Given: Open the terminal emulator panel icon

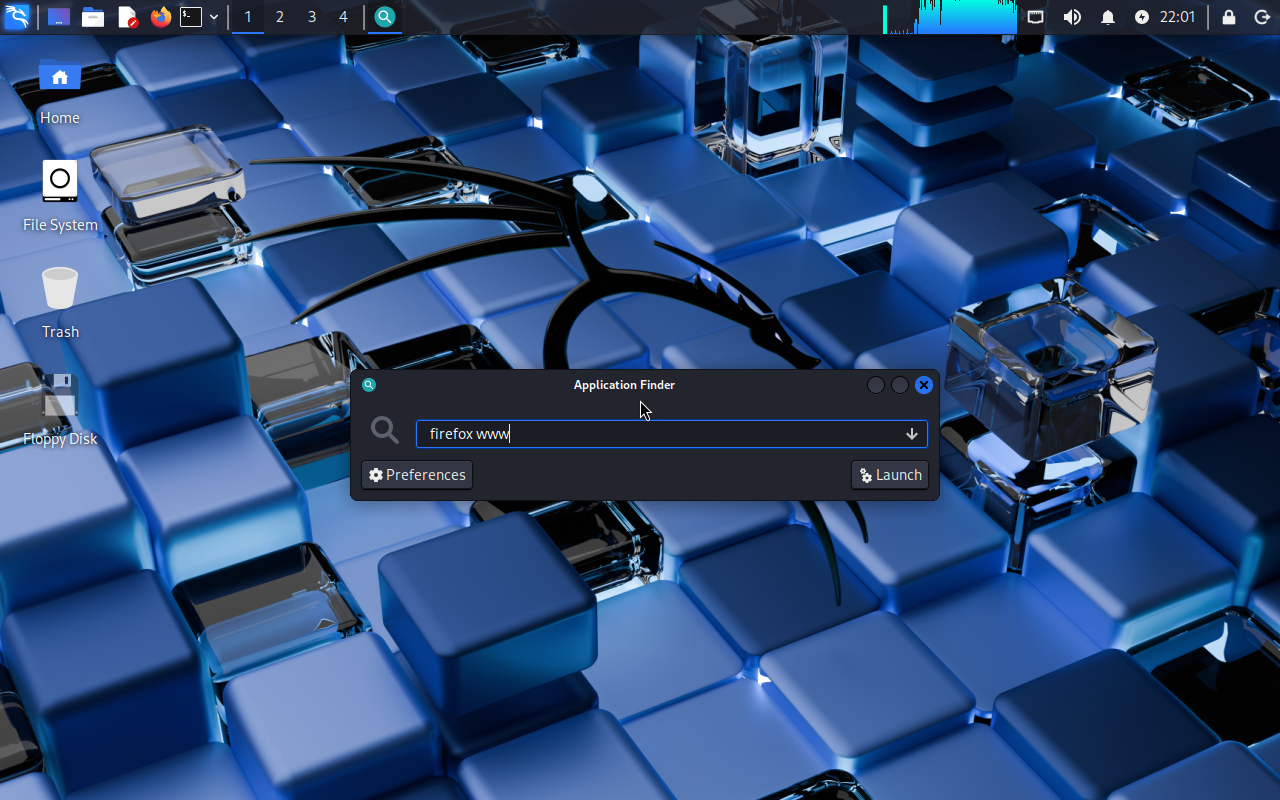Looking at the screenshot, I should [x=191, y=17].
